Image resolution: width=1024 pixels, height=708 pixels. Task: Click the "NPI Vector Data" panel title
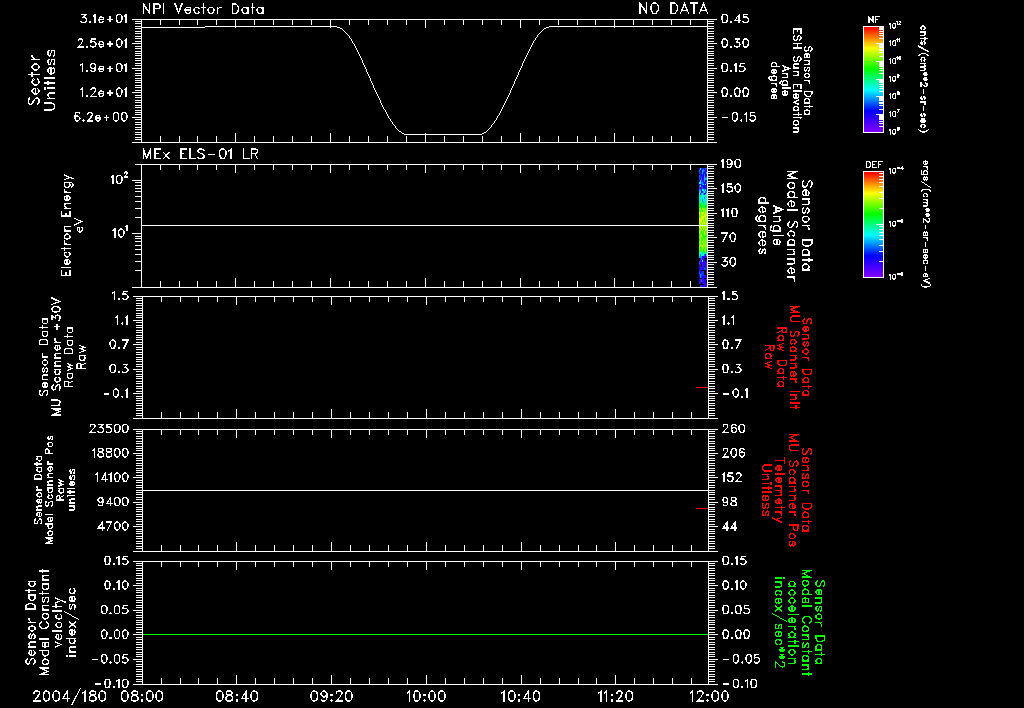(203, 9)
